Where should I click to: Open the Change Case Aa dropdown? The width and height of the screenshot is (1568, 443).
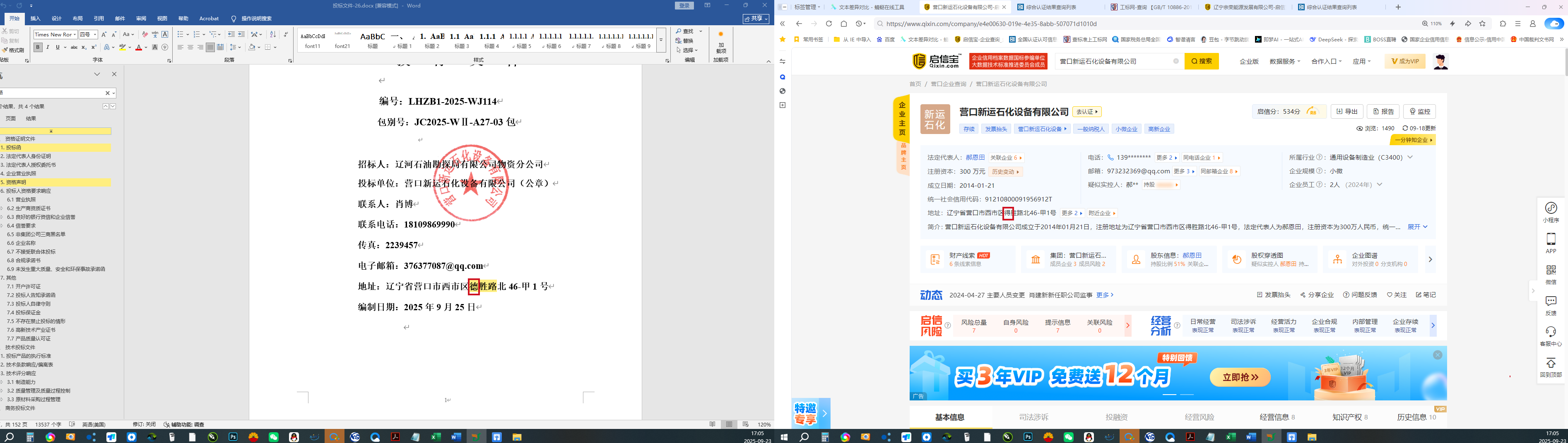(x=128, y=35)
